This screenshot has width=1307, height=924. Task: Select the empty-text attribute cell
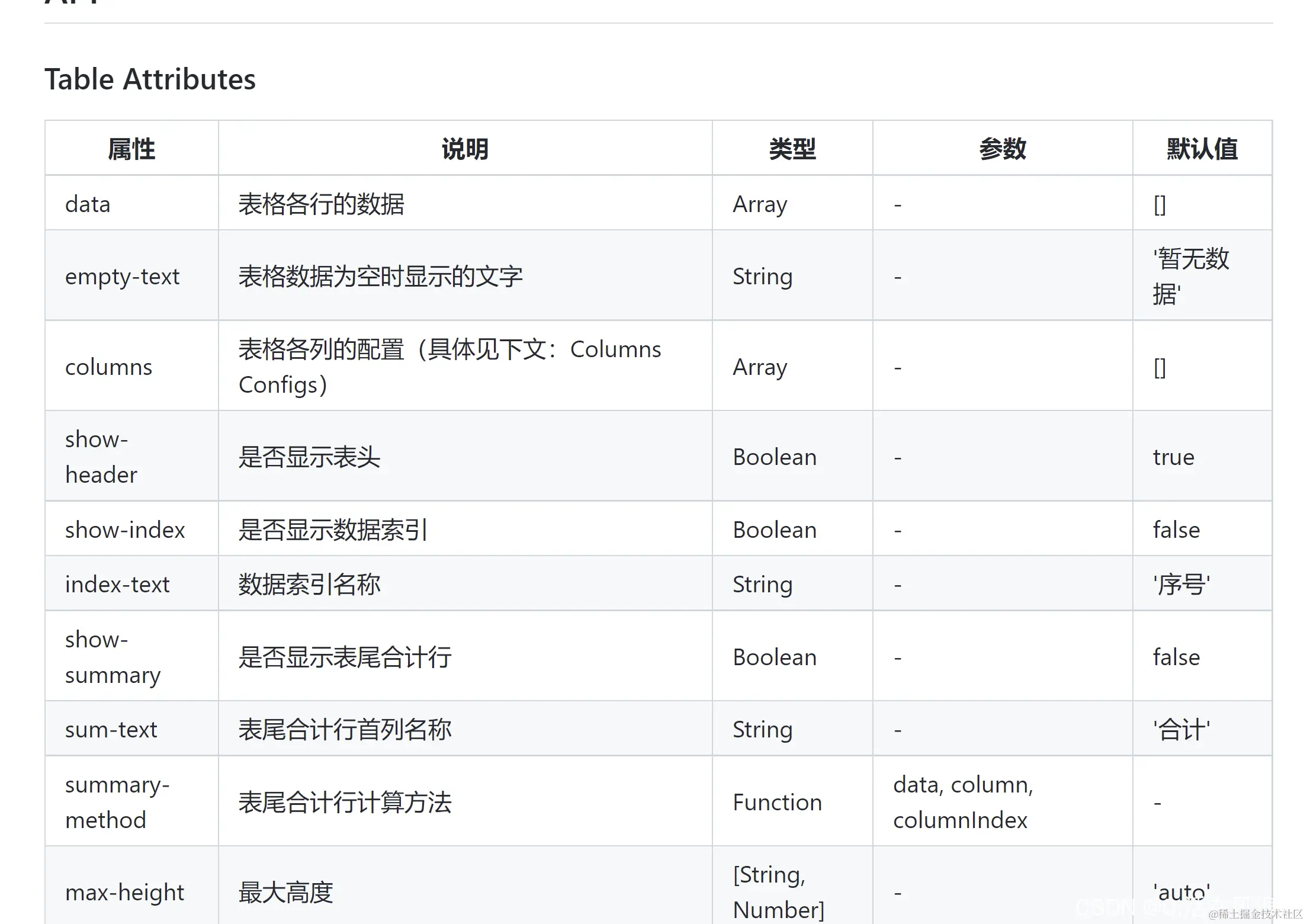pos(122,277)
